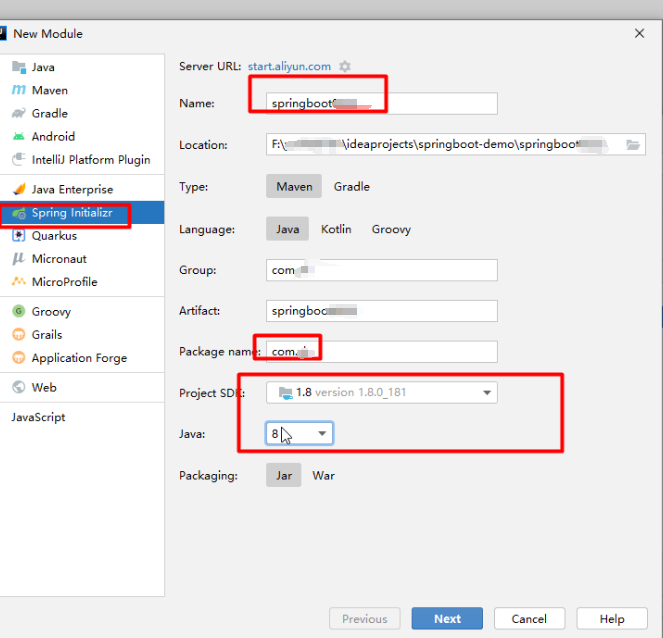Click the Cancel button

point(529,619)
